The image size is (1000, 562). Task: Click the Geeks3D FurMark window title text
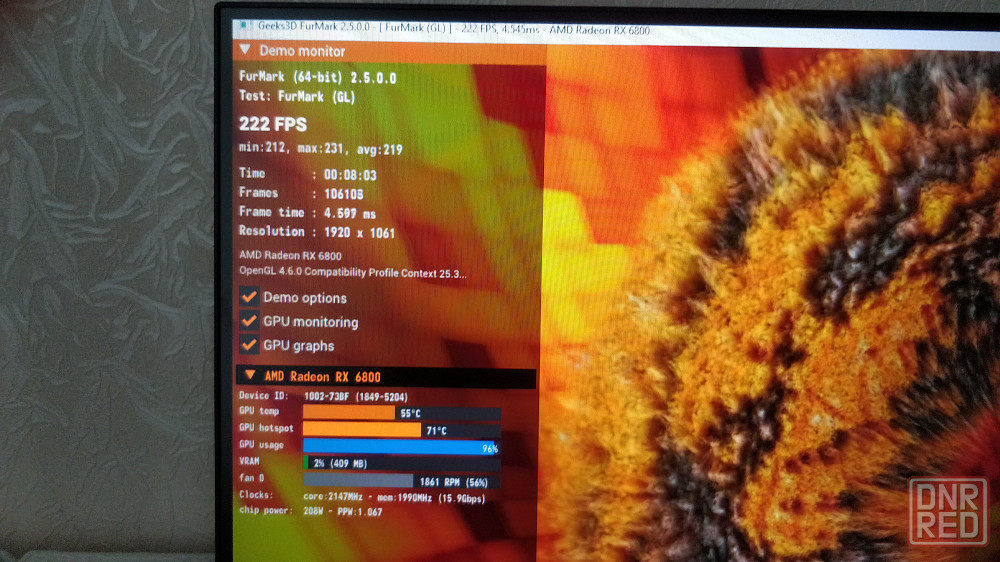point(453,29)
